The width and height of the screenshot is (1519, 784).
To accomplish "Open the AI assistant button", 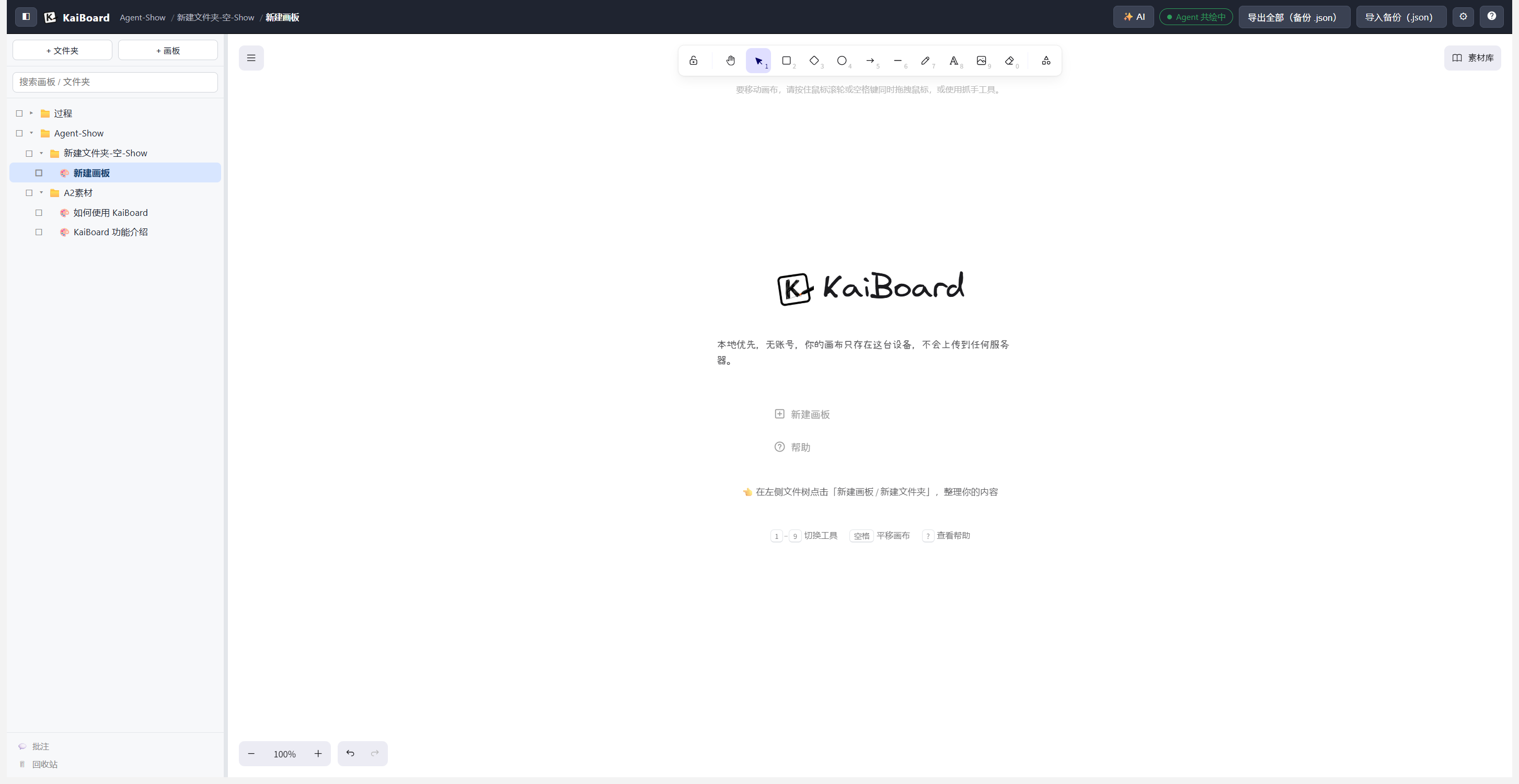I will point(1133,17).
